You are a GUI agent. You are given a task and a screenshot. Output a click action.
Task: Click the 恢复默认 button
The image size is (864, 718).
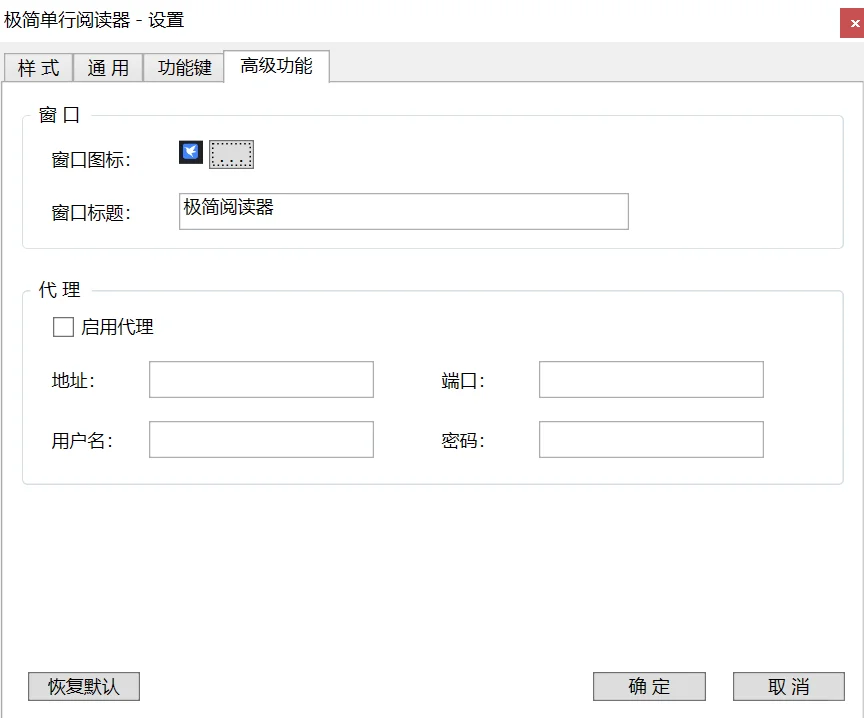[x=84, y=687]
